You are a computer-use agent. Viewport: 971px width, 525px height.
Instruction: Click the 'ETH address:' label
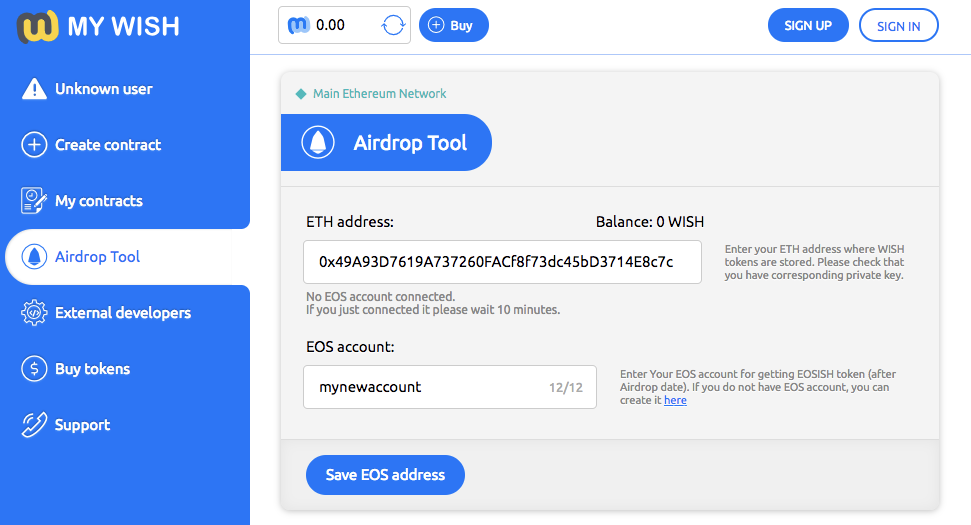click(350, 222)
